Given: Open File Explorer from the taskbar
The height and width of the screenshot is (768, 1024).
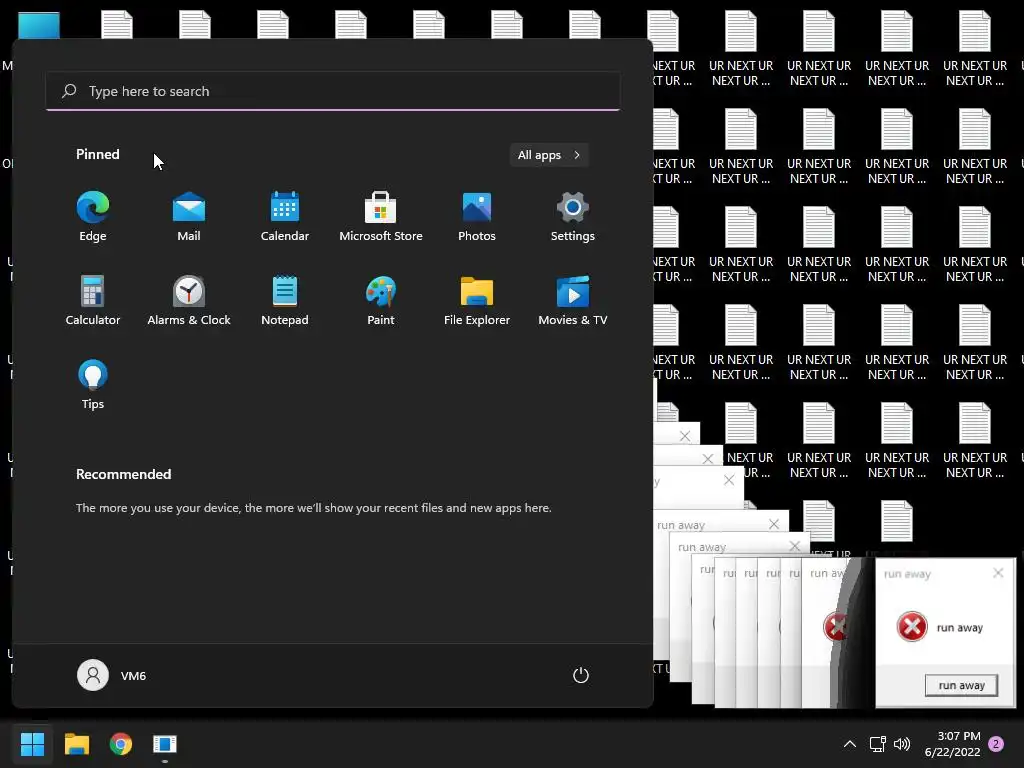Looking at the screenshot, I should click(76, 744).
